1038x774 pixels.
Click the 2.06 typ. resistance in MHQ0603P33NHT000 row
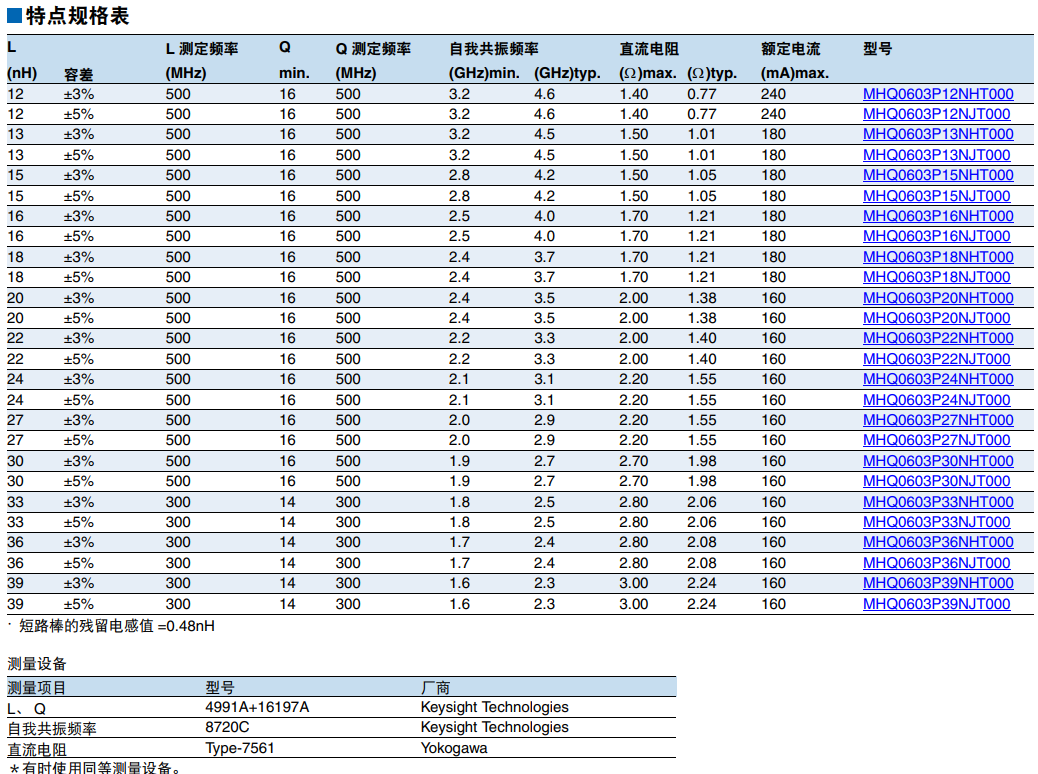pyautogui.click(x=702, y=502)
